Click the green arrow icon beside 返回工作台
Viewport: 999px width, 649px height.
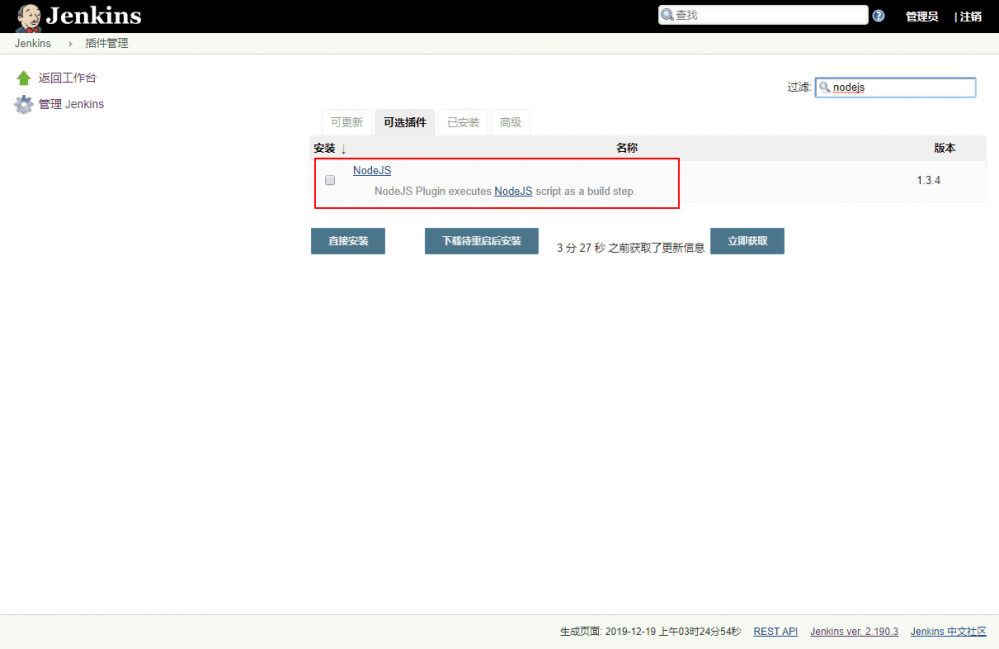[23, 77]
